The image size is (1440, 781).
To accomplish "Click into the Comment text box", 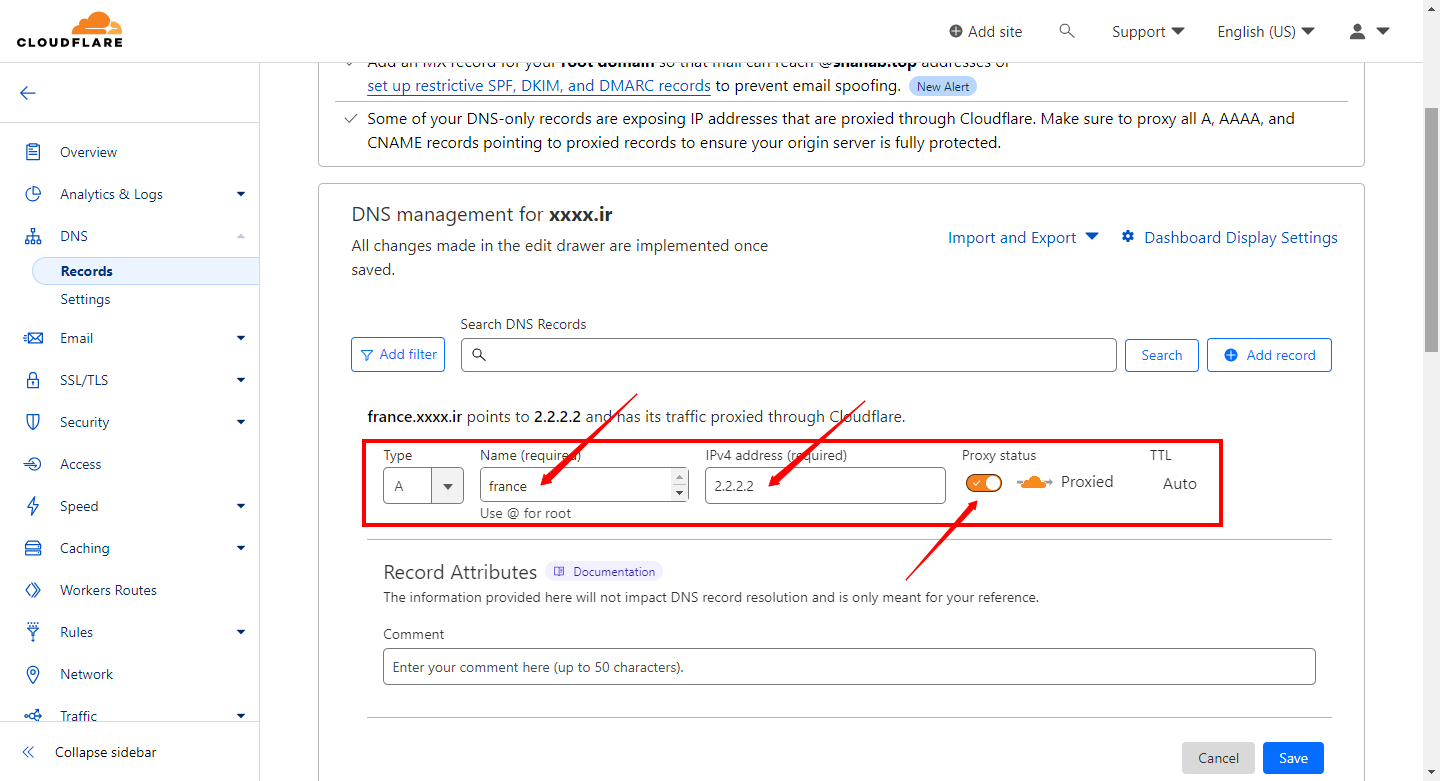I will click(849, 667).
